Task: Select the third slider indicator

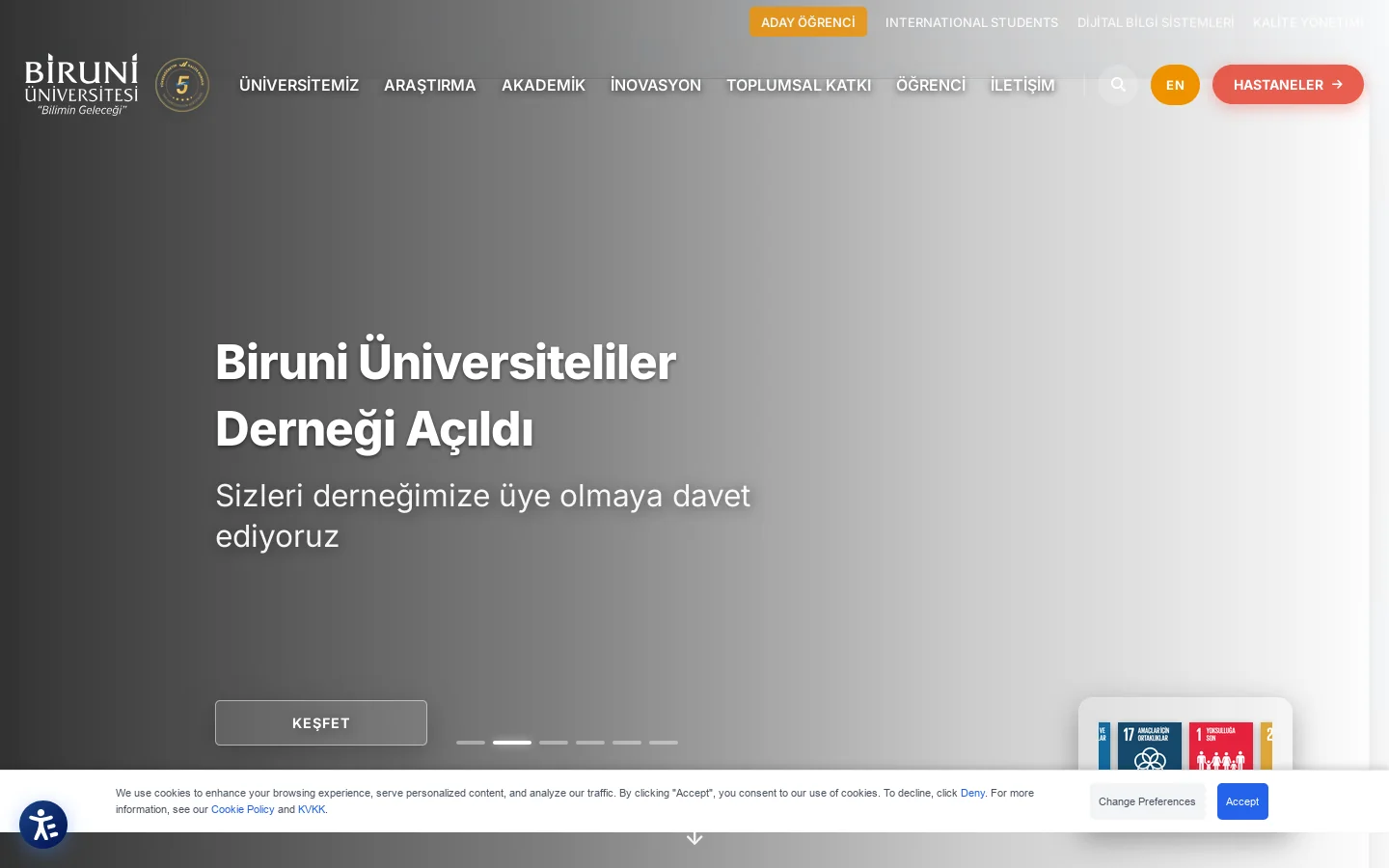Action: 554,743
